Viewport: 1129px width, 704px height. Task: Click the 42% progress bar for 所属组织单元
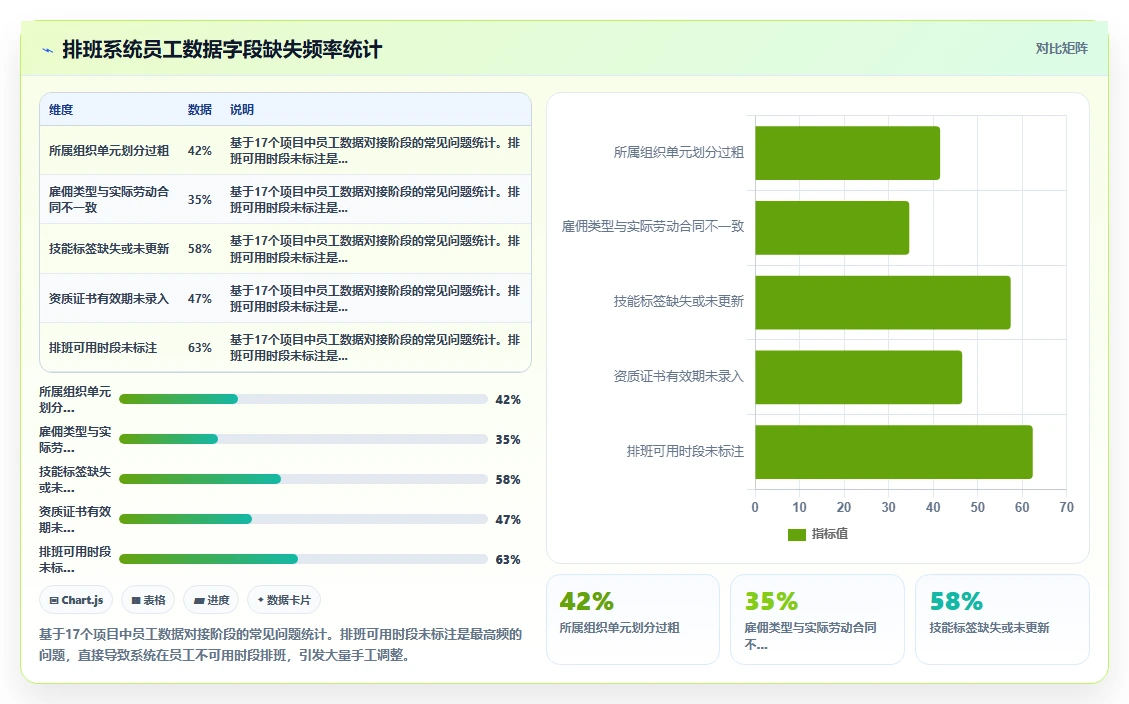303,399
